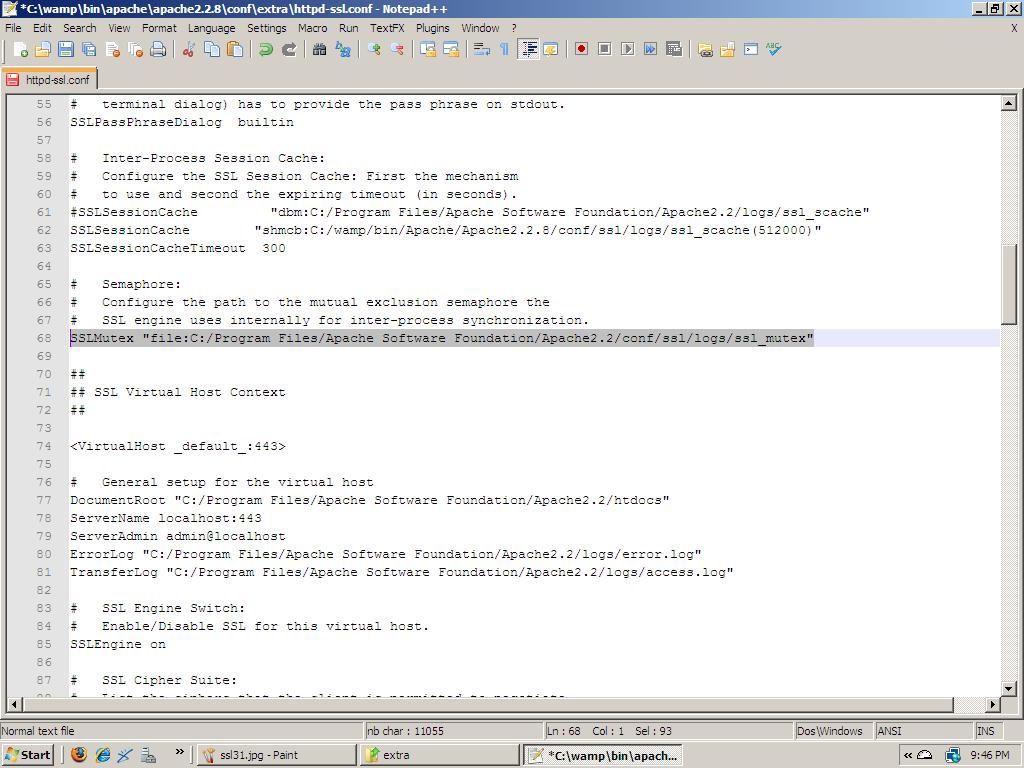The height and width of the screenshot is (768, 1024).
Task: Undo the last edit via the toolbar
Action: [266, 49]
